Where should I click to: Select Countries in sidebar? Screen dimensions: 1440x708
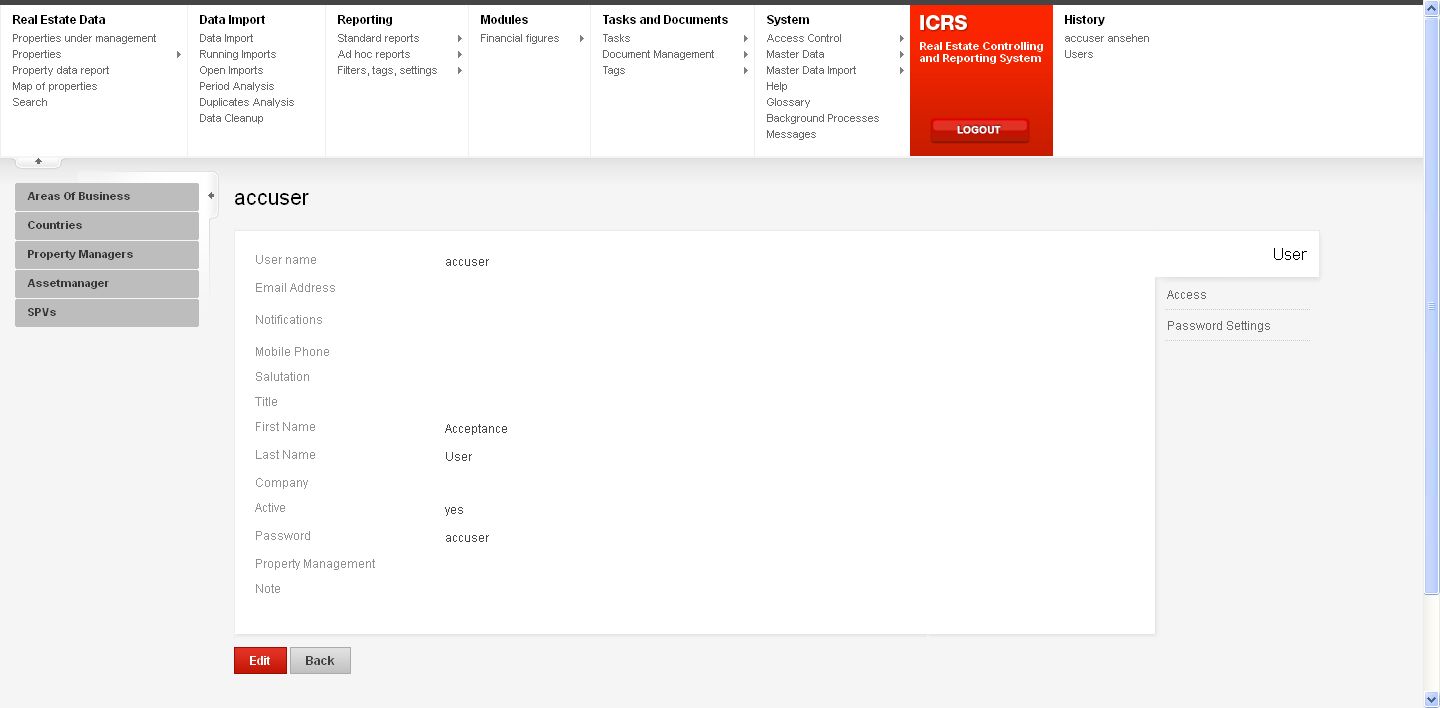click(107, 225)
